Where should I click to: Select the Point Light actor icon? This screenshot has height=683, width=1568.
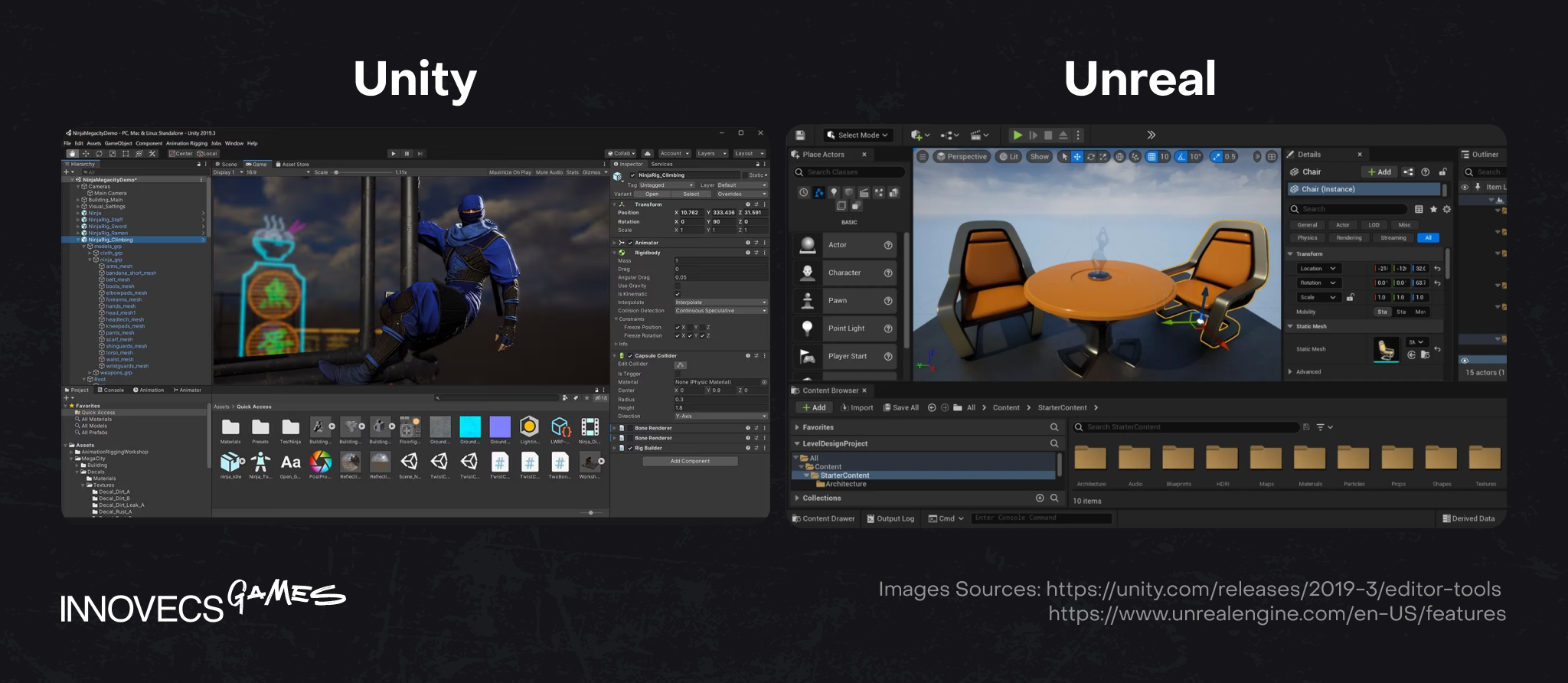(x=807, y=328)
